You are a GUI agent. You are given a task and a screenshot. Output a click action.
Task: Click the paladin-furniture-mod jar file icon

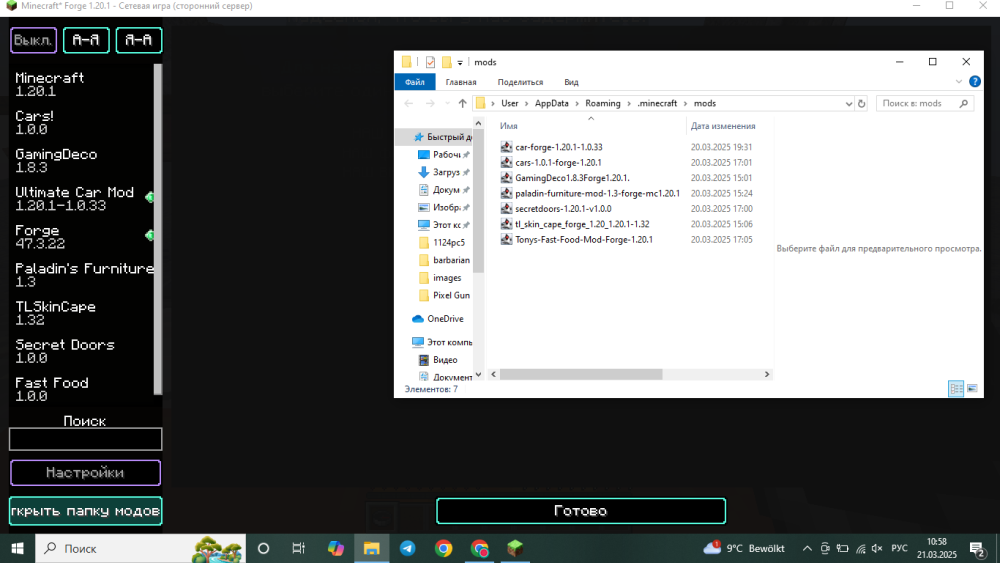(x=506, y=193)
